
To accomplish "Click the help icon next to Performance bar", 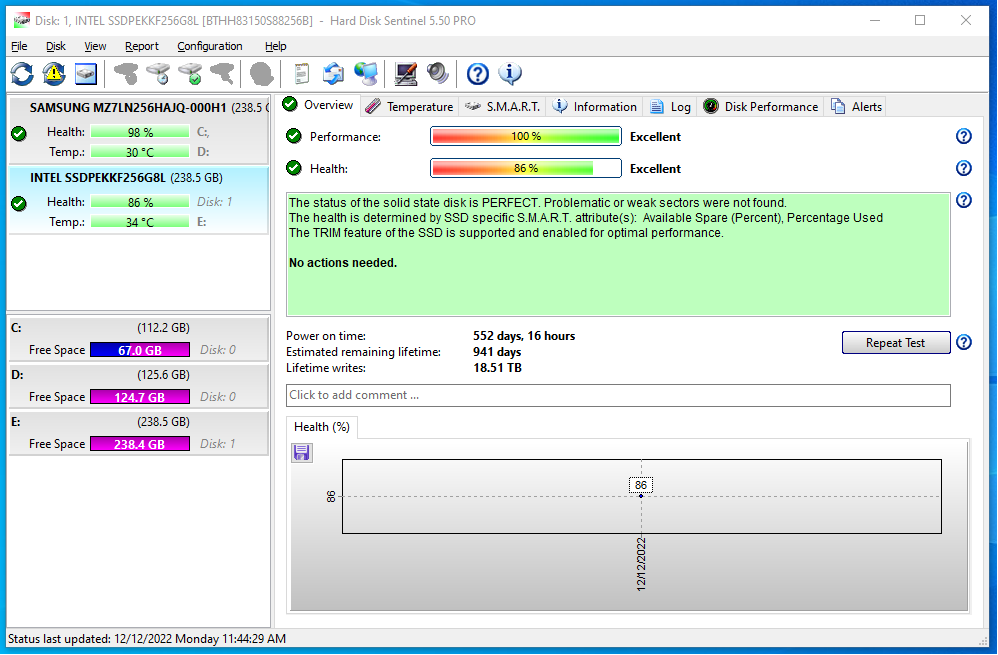I will point(963,137).
